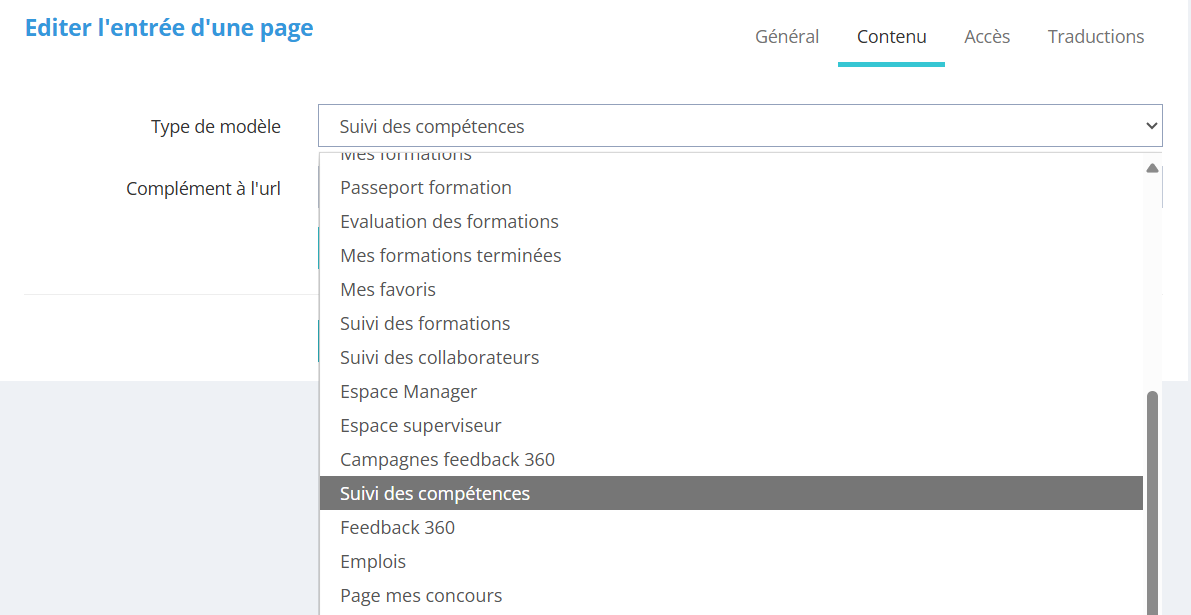Open the Général tab

tap(787, 37)
